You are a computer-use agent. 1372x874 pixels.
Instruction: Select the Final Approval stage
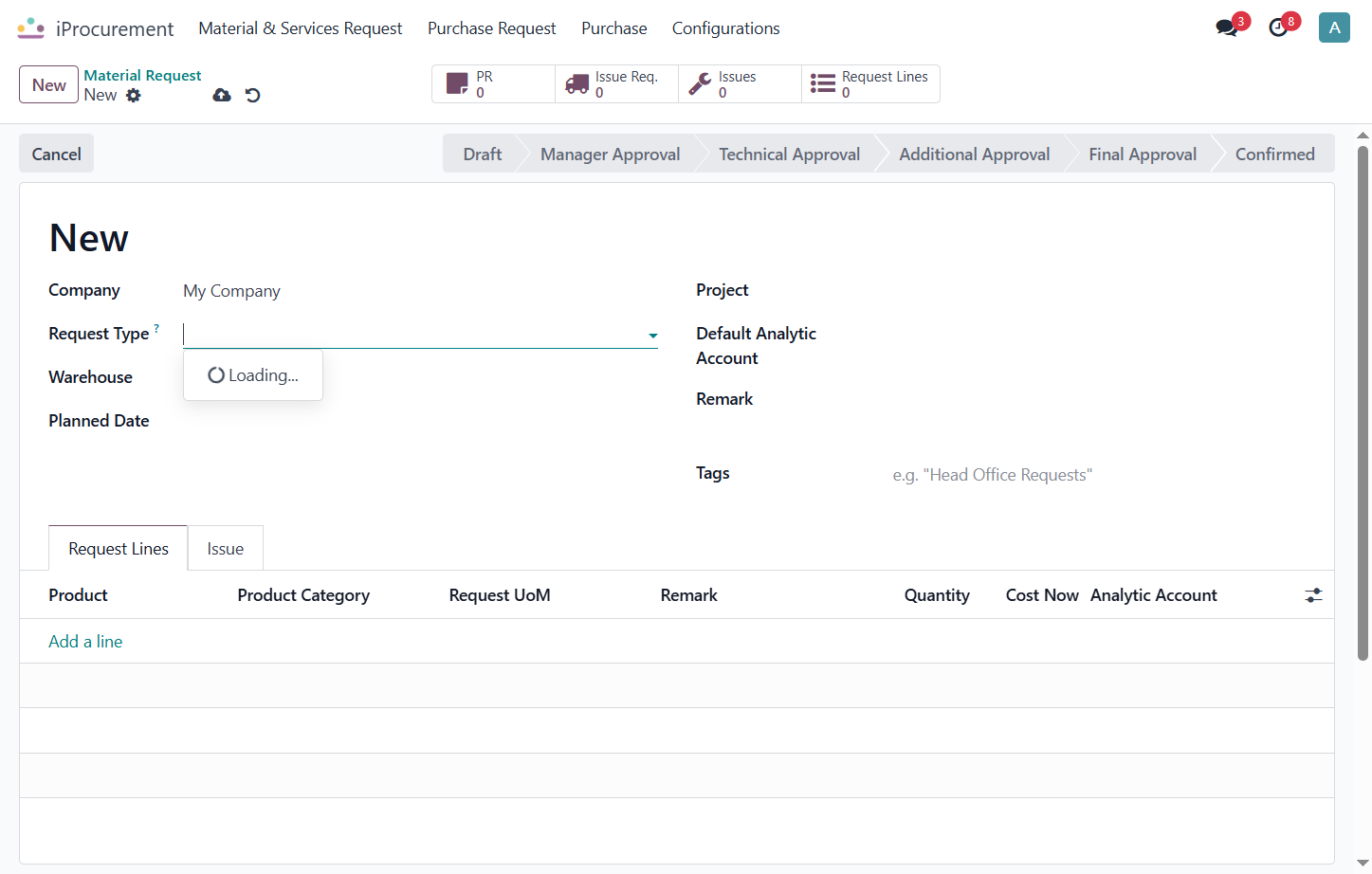tap(1143, 154)
